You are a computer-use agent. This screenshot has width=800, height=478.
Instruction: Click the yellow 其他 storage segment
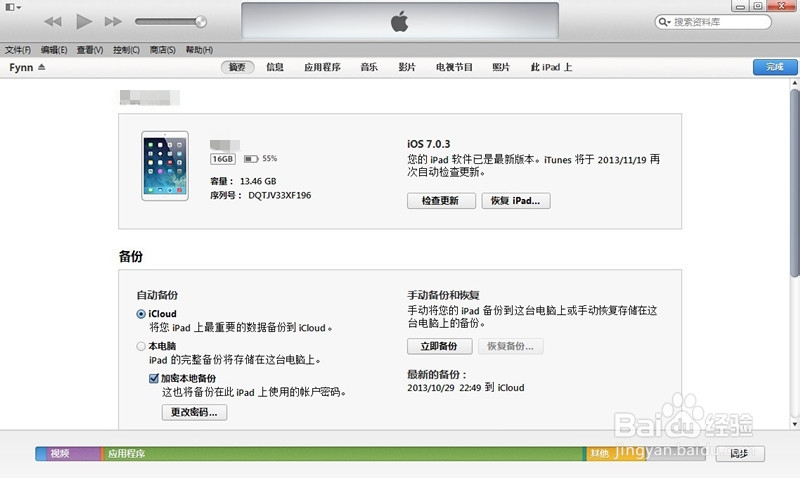pyautogui.click(x=616, y=454)
